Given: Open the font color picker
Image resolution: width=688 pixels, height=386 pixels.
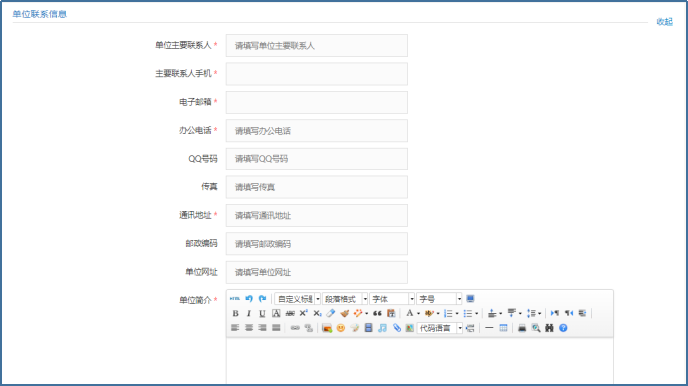Looking at the screenshot, I should click(409, 313).
